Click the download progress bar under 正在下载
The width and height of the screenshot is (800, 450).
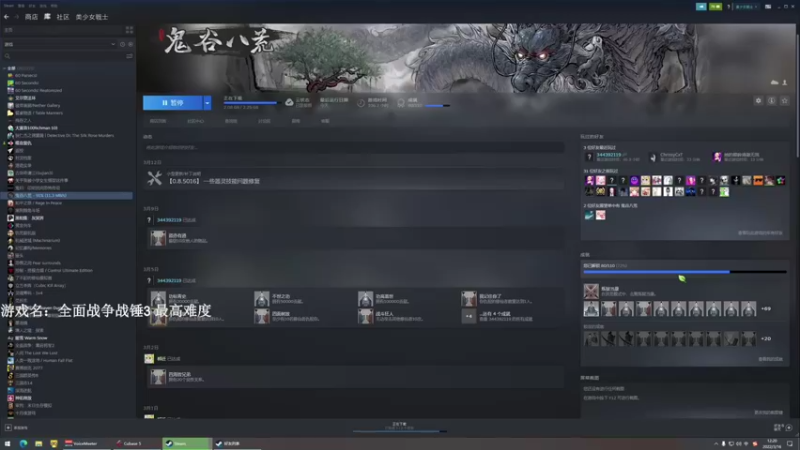click(x=252, y=103)
